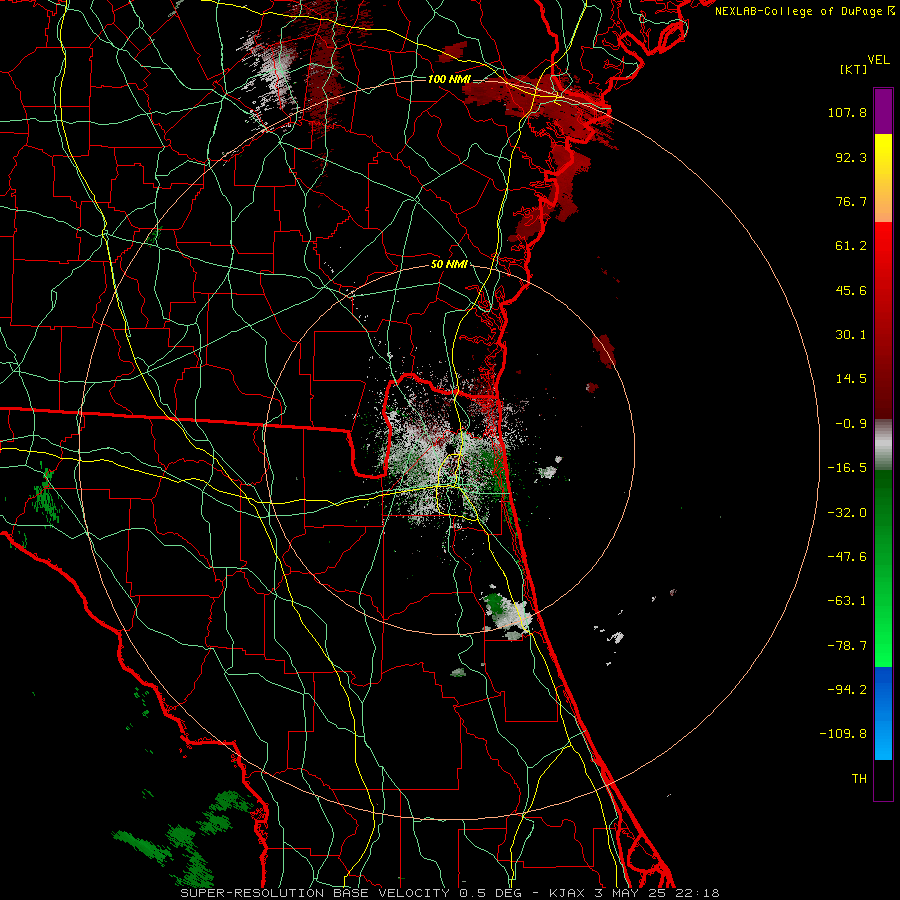The width and height of the screenshot is (900, 900).
Task: Click the Super-Resolution Base Velocity caption
Action: [x=449, y=893]
